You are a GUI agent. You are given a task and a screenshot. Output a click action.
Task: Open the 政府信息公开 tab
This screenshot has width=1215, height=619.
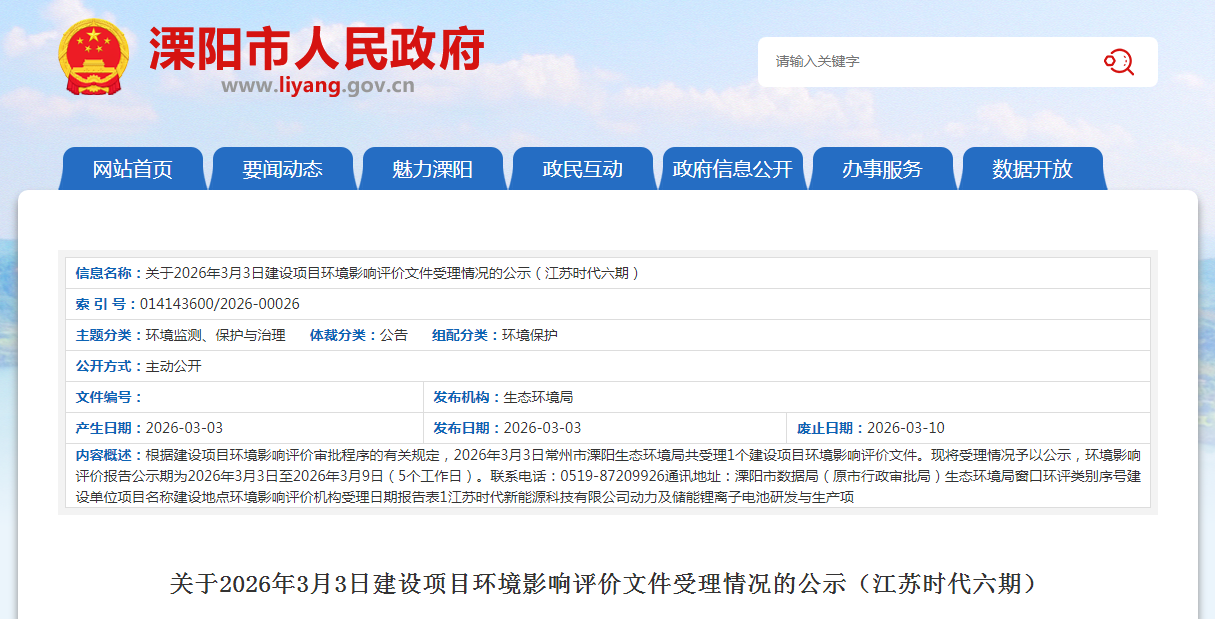tap(732, 169)
